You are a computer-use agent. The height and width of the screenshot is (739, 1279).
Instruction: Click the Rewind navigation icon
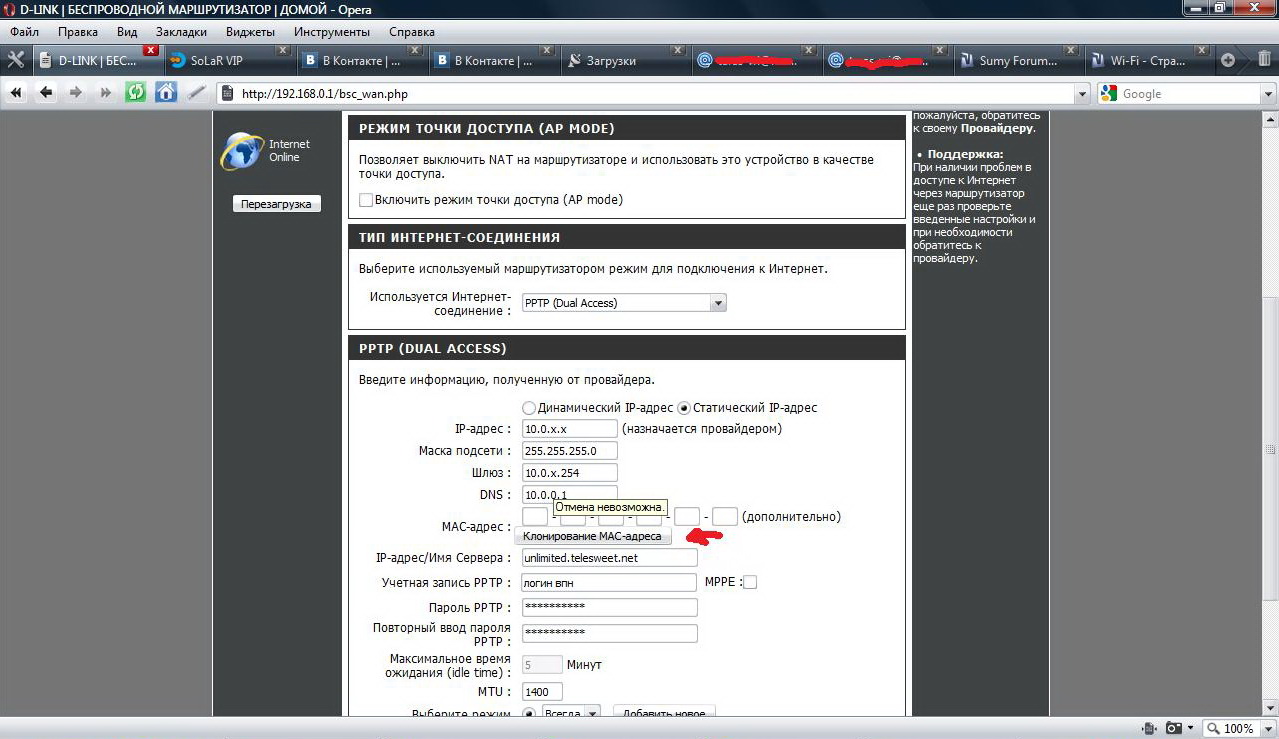(x=16, y=93)
